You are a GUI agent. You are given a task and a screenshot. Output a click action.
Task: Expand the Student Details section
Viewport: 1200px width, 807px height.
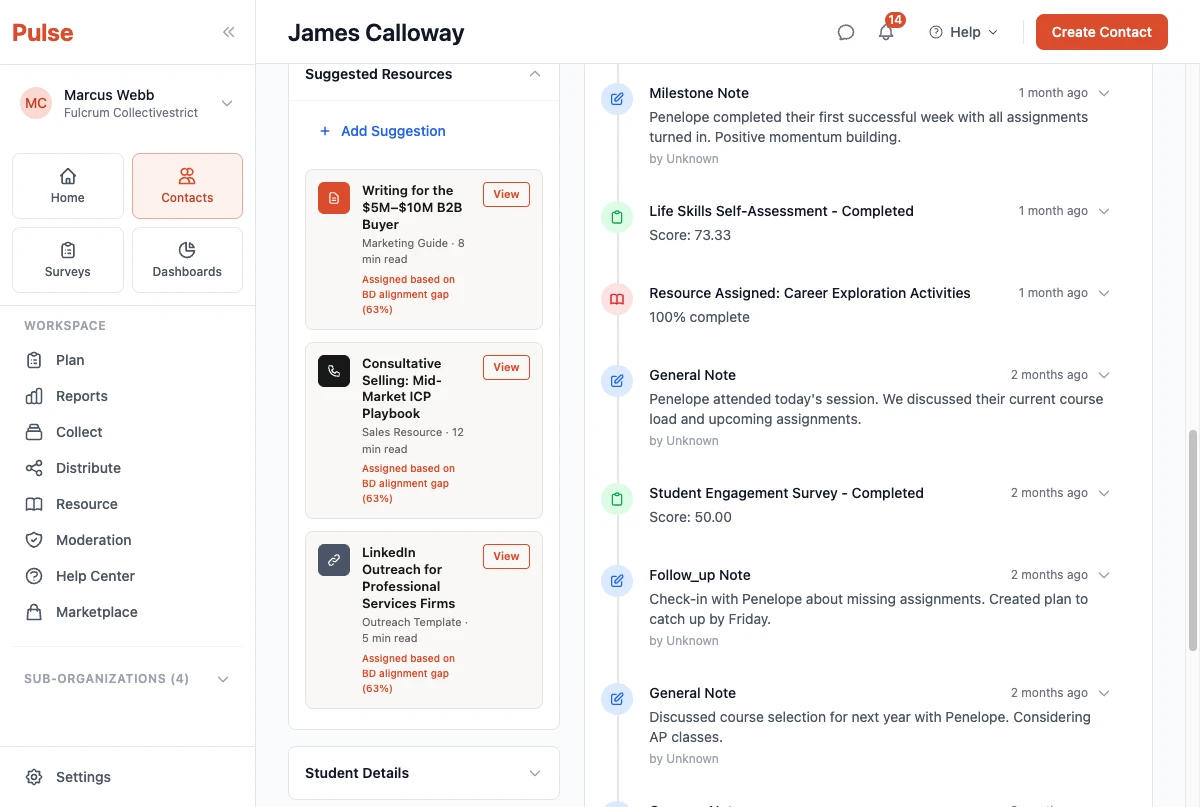point(535,773)
